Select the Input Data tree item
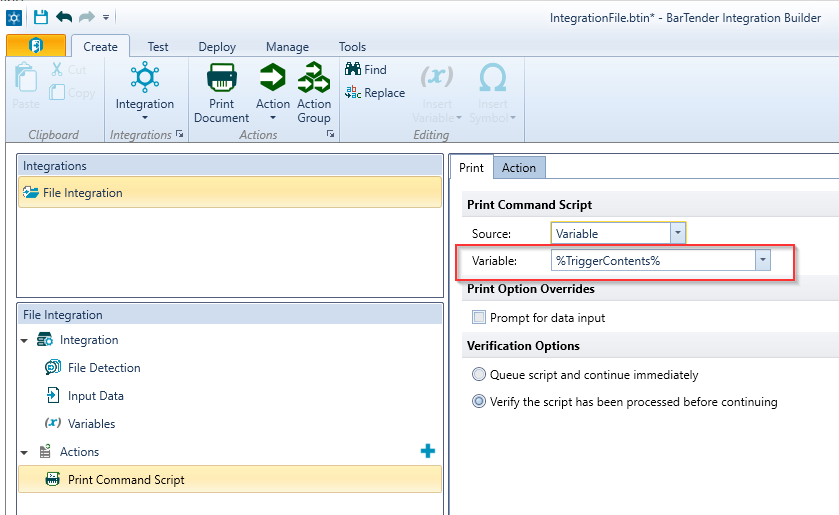Image resolution: width=839 pixels, height=515 pixels. coord(95,396)
